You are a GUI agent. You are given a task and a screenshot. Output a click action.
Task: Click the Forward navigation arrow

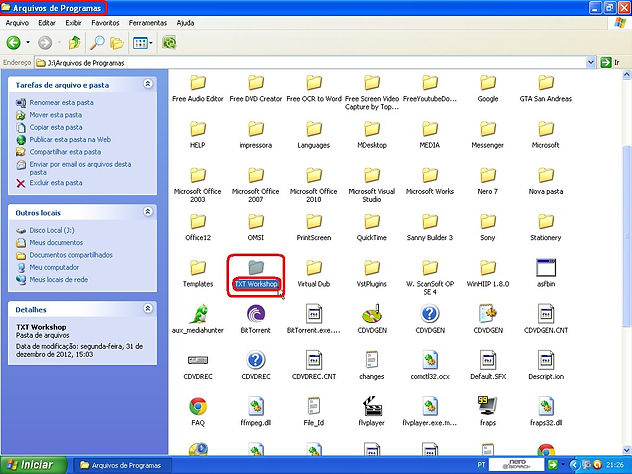(x=45, y=43)
